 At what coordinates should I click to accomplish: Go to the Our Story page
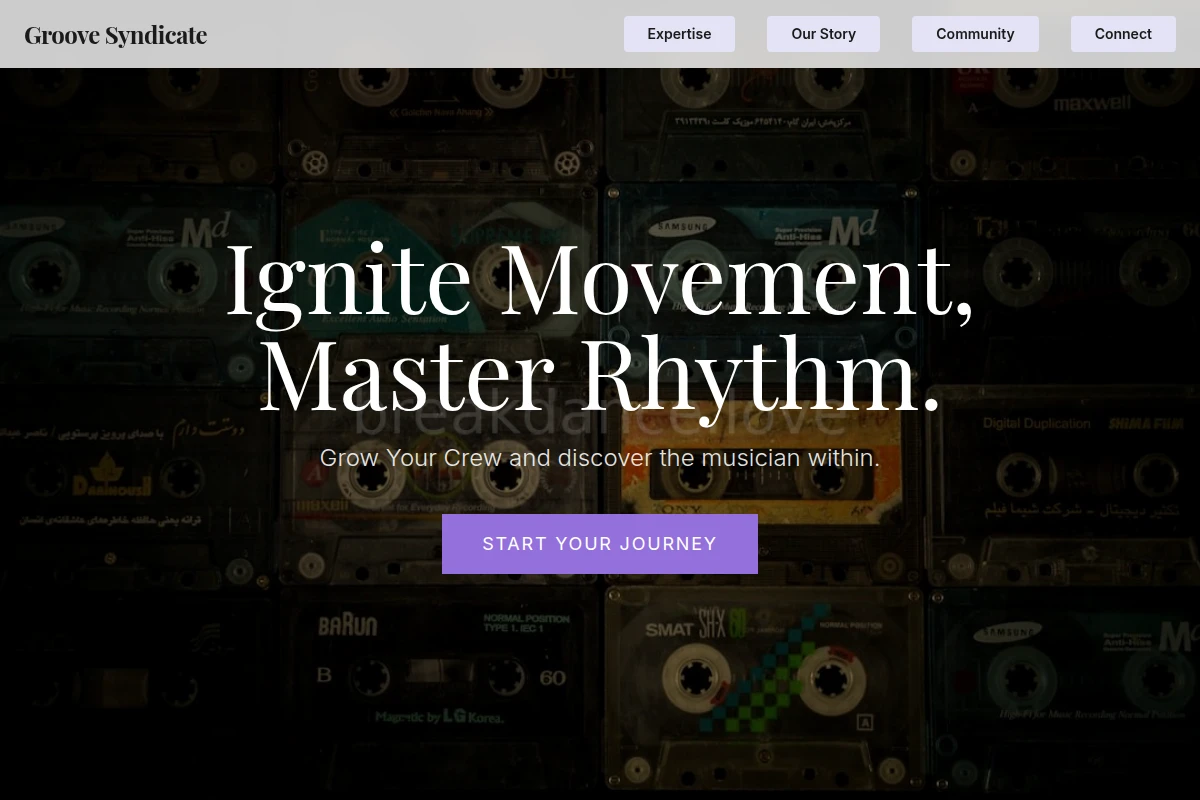pos(823,34)
